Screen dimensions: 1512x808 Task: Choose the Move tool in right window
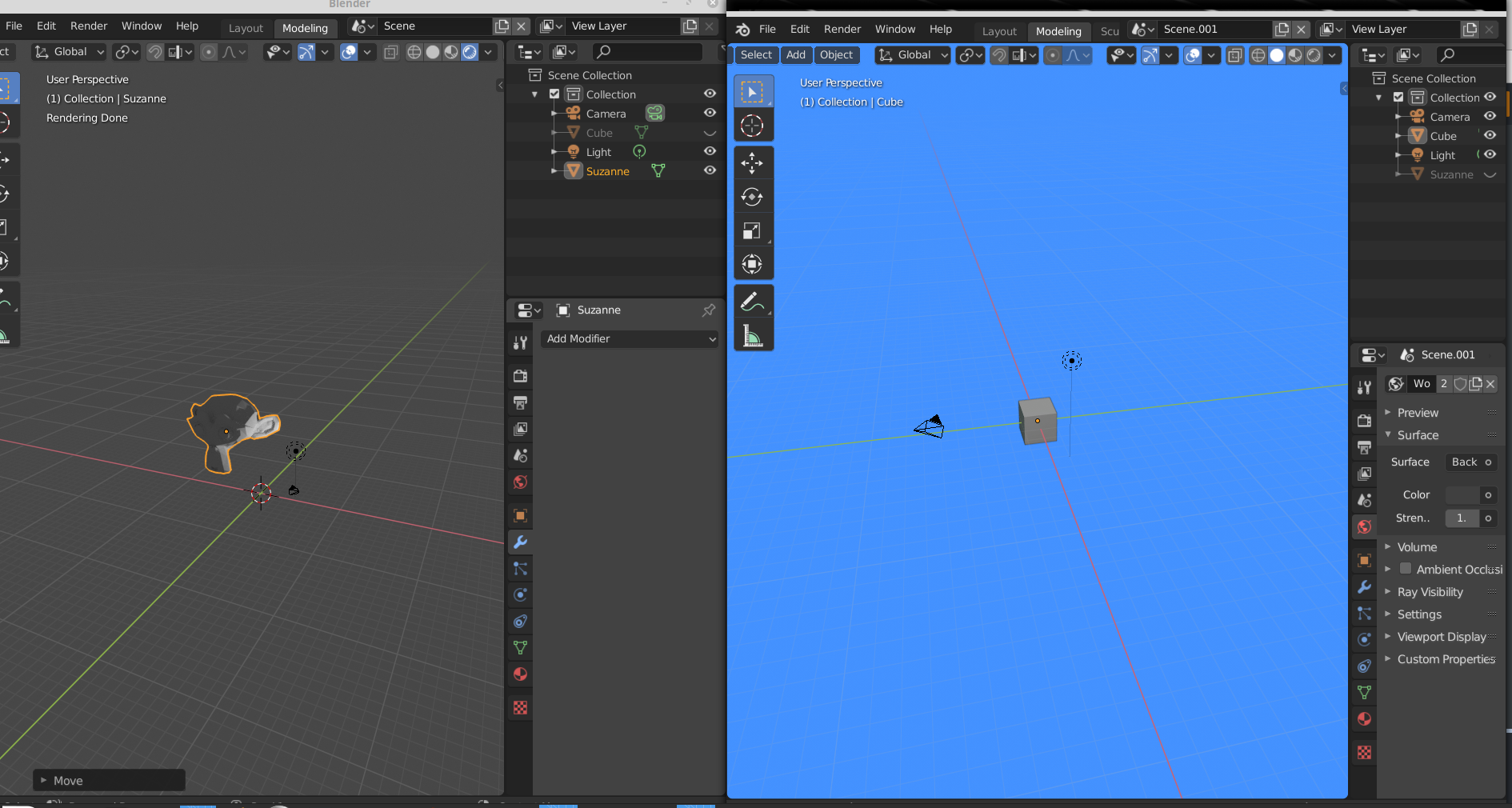(752, 163)
